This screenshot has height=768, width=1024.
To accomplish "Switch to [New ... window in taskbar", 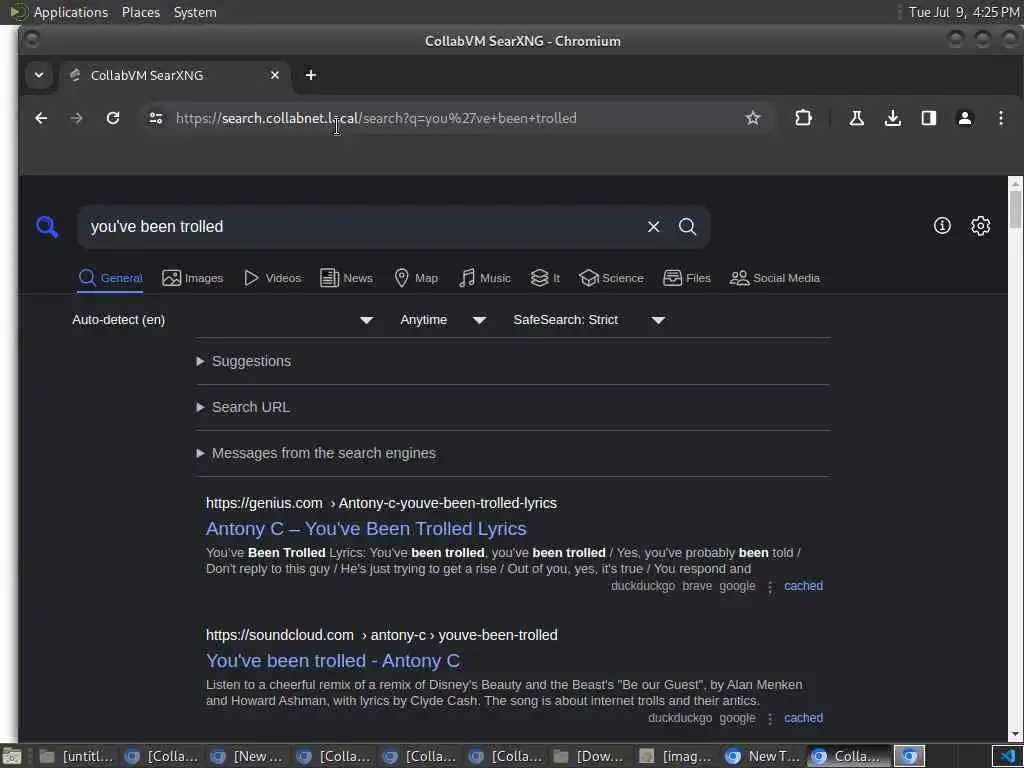I will click(x=248, y=756).
